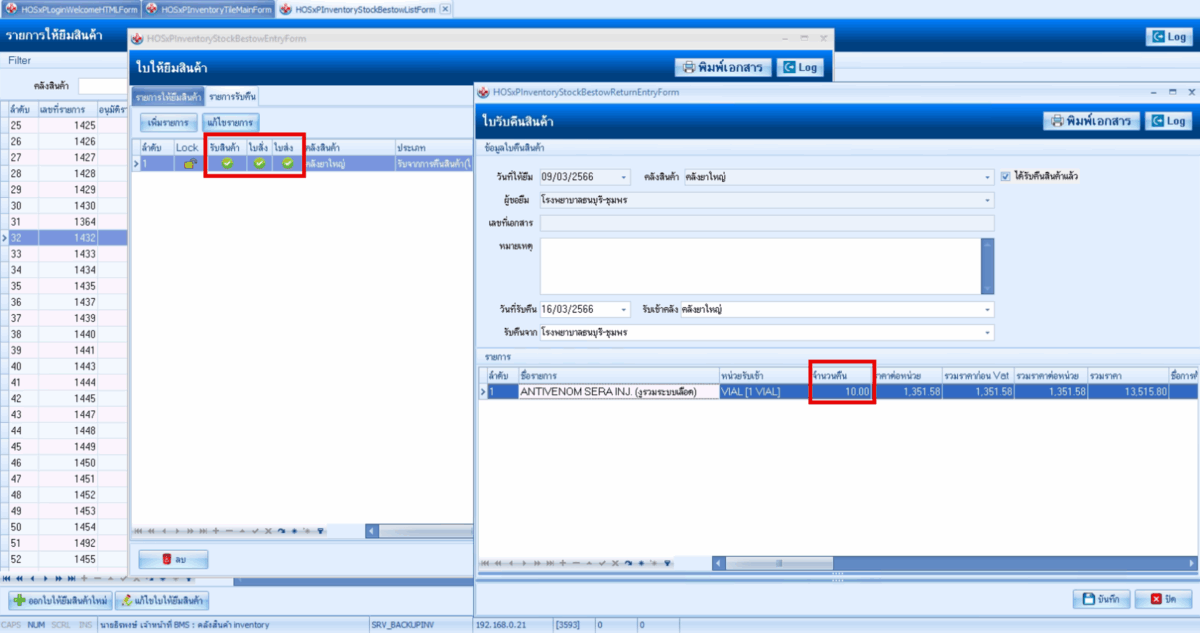The image size is (1200, 633).
Task: Click the รับสินค้า green check icon
Action: click(x=227, y=163)
